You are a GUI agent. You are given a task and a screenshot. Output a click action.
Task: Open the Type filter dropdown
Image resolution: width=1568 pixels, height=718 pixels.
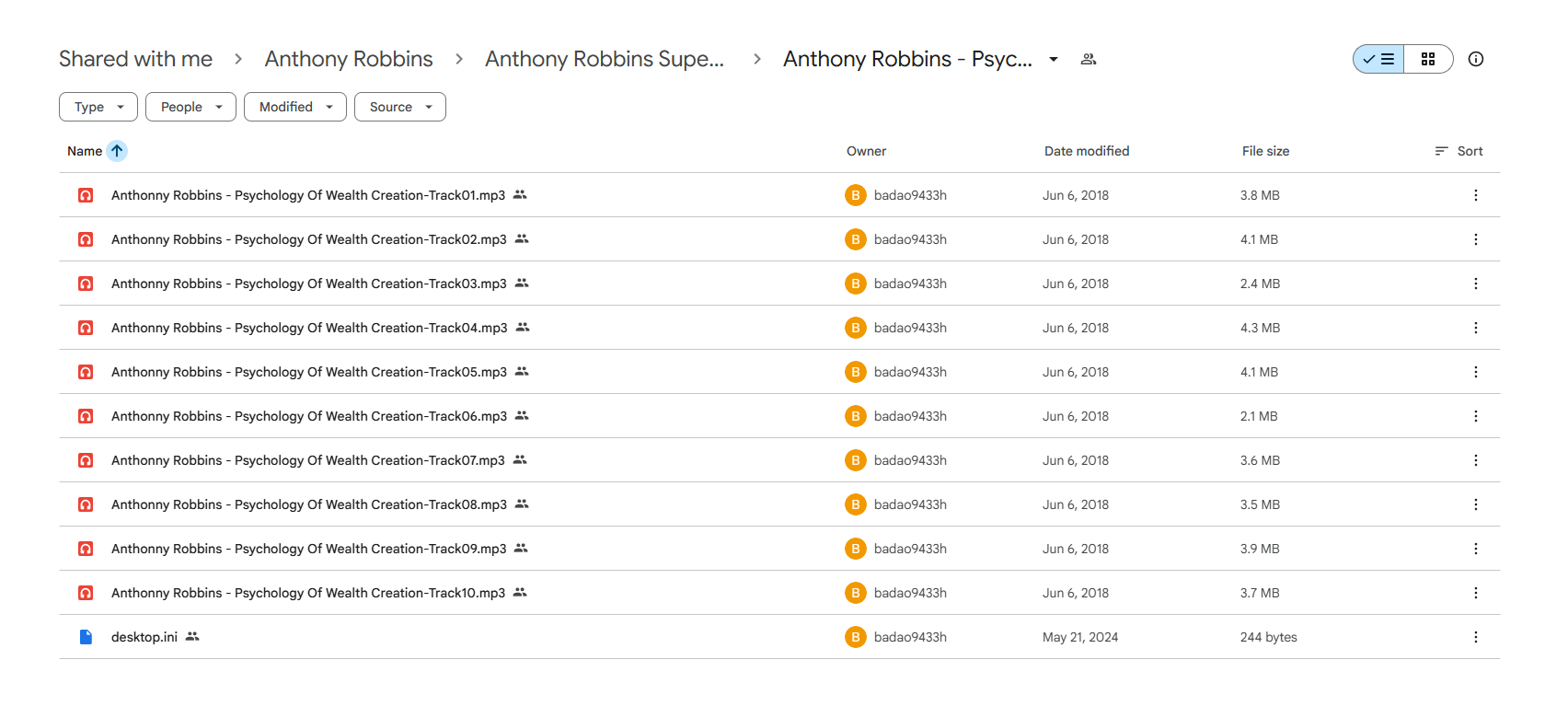point(98,107)
